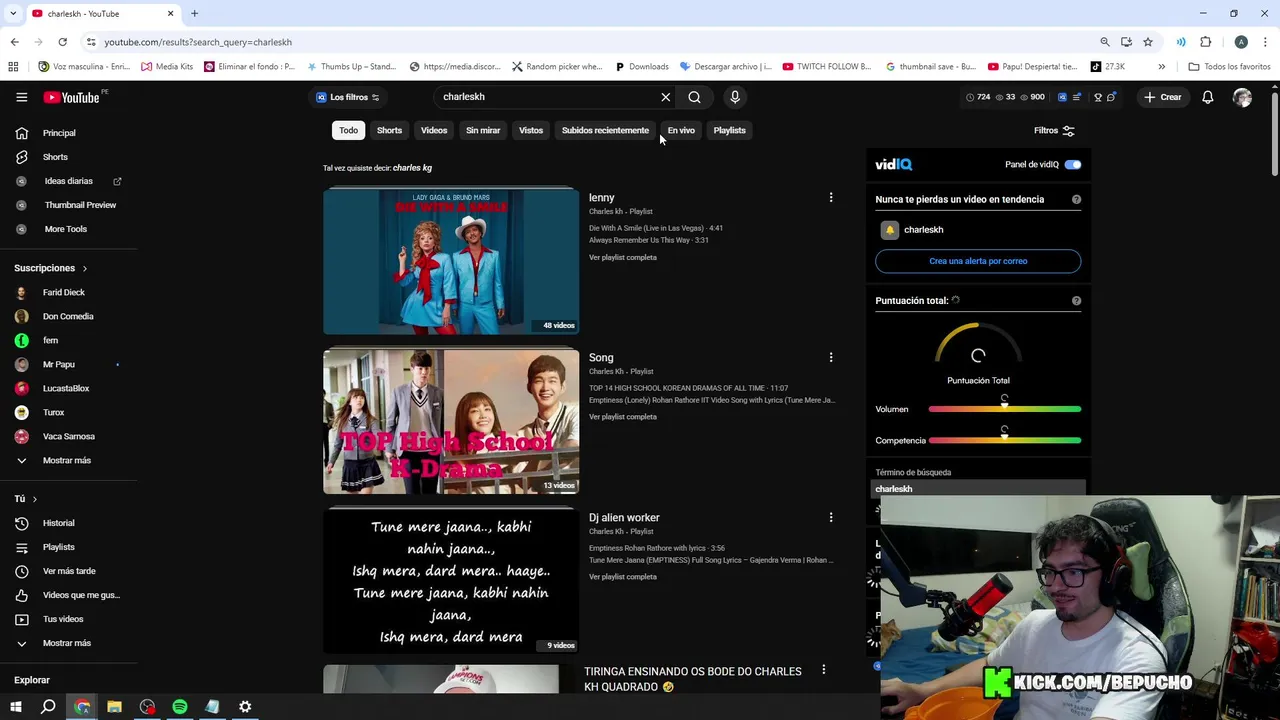Open vidIQ list icon in header
The height and width of the screenshot is (720, 1280).
tap(1077, 97)
